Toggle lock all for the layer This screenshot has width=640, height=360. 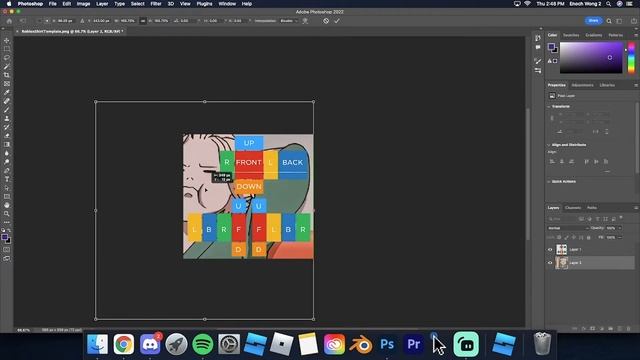[588, 237]
